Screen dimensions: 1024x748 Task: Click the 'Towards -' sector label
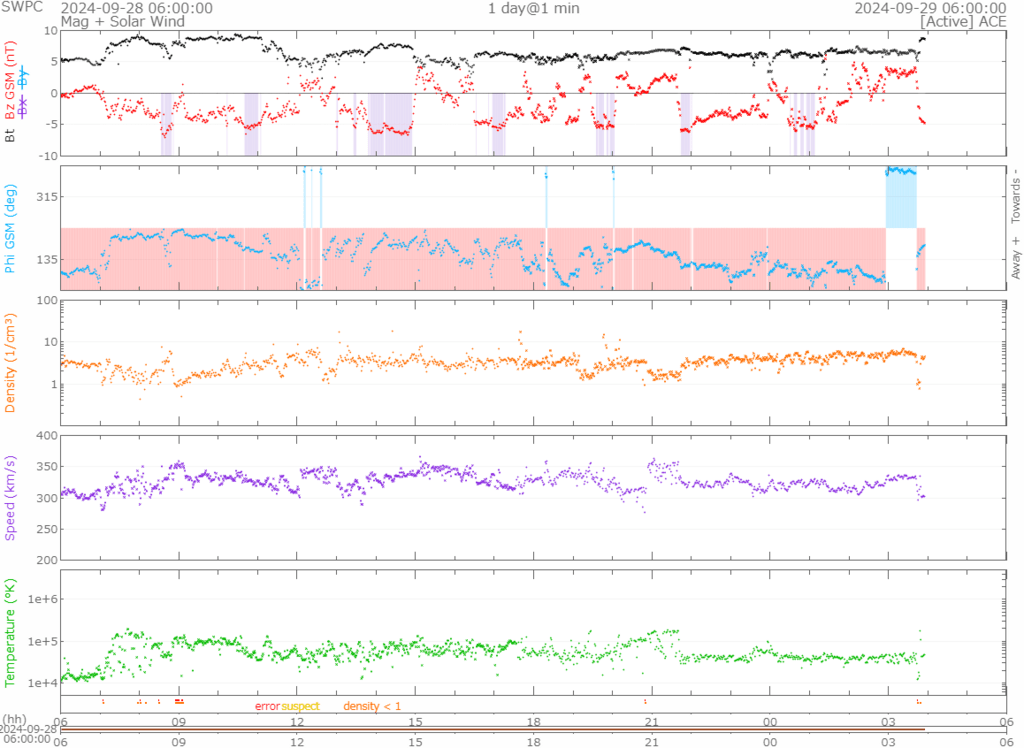coord(1015,196)
